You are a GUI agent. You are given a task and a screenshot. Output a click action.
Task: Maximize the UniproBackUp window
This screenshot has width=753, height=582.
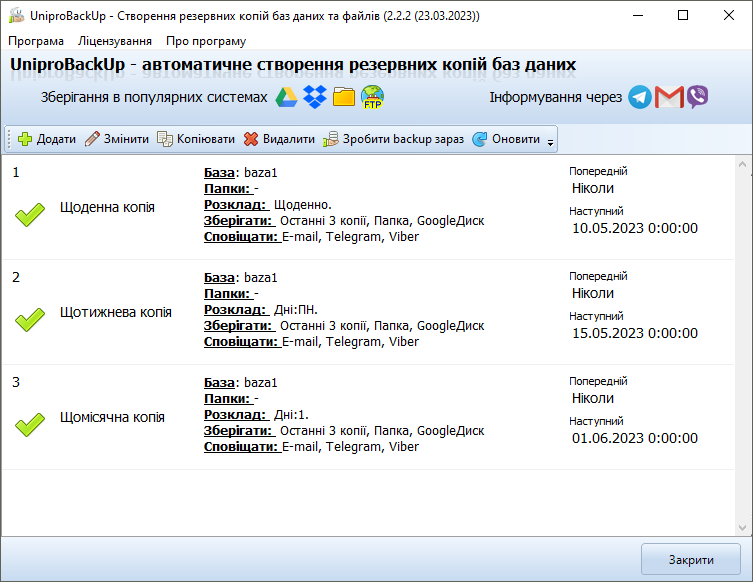click(683, 15)
